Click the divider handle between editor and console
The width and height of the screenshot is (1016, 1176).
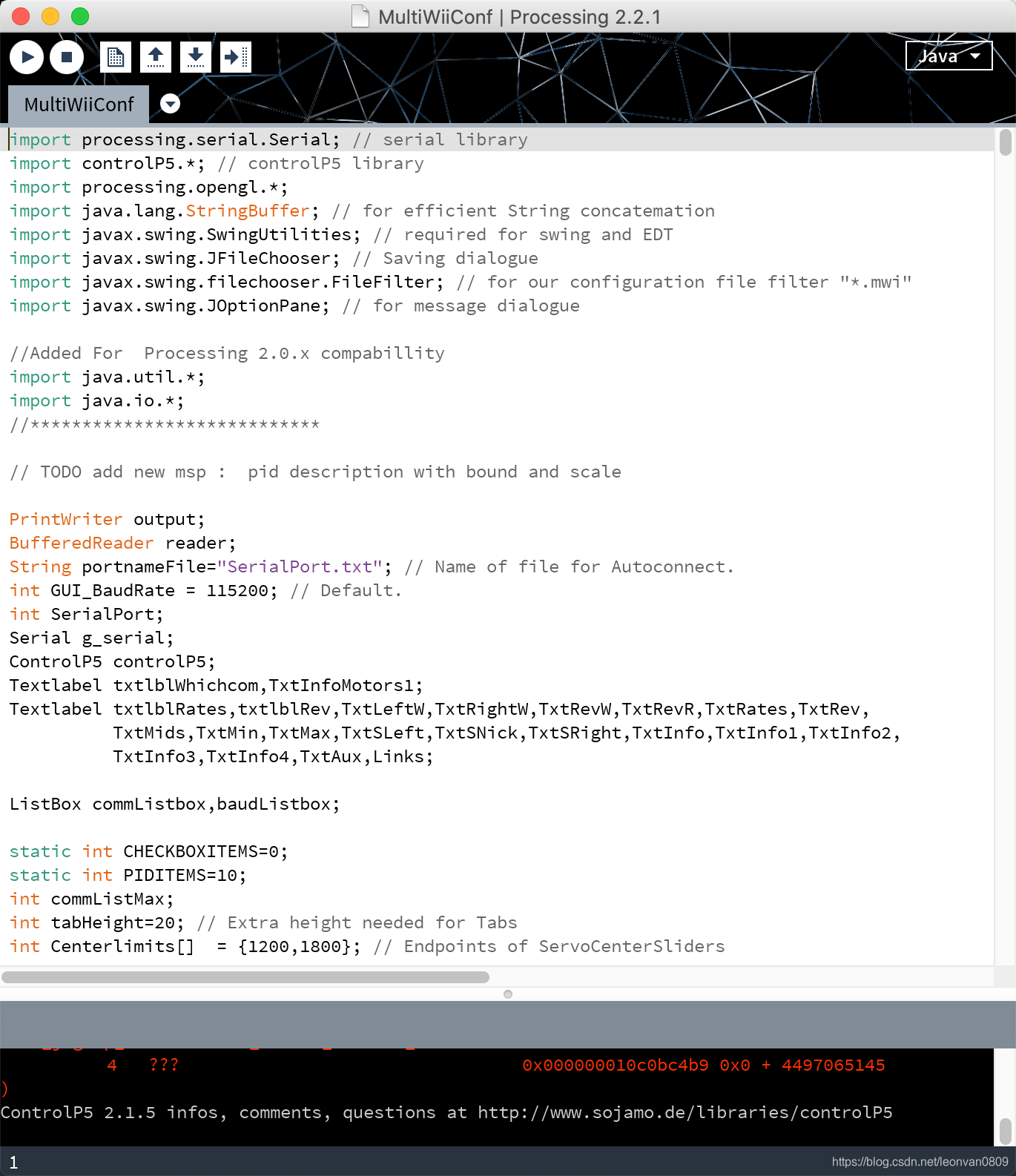point(508,994)
